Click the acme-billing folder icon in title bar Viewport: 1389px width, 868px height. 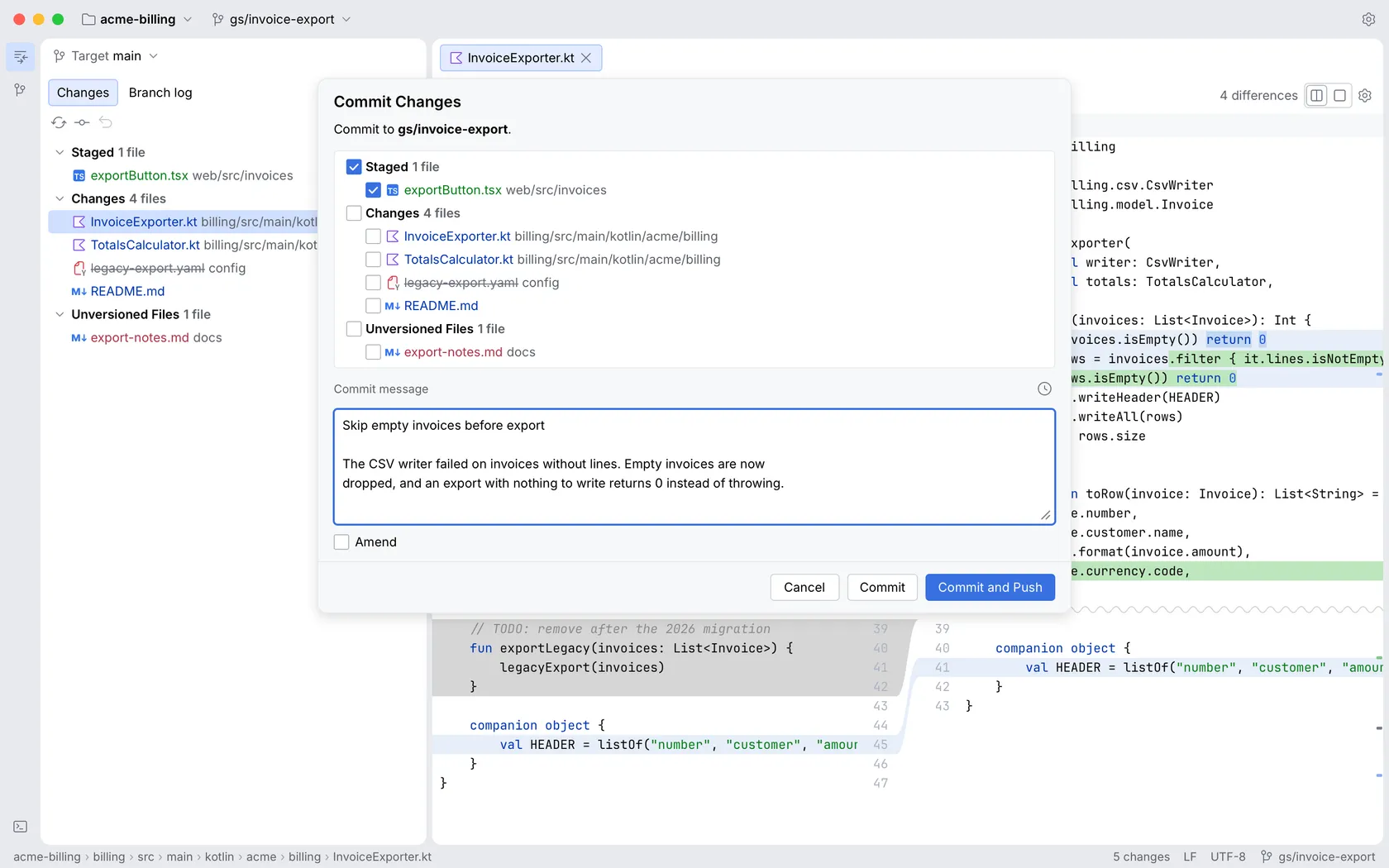click(88, 19)
